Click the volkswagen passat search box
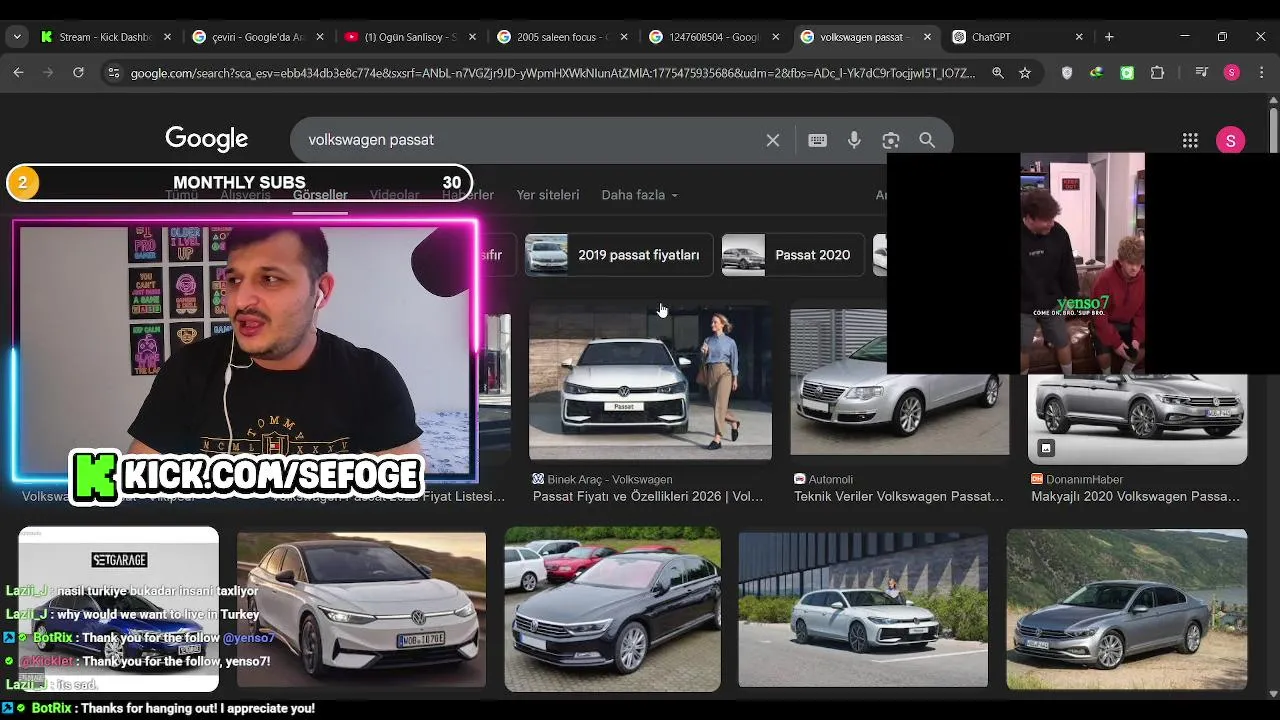The height and width of the screenshot is (720, 1280). pos(530,140)
